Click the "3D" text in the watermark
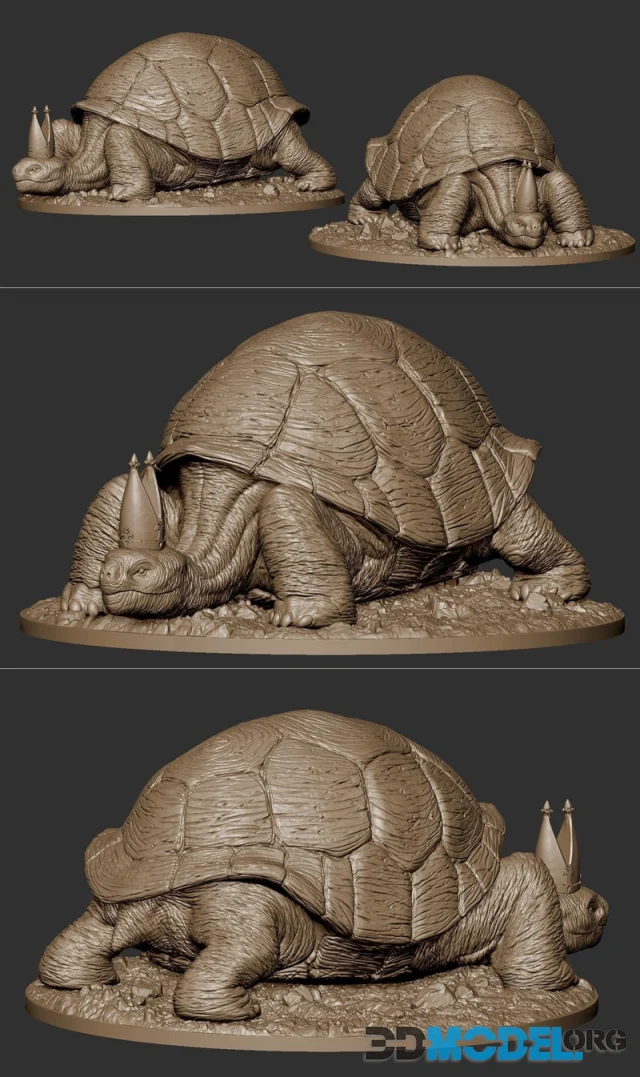The width and height of the screenshot is (640, 1077). tap(396, 1043)
